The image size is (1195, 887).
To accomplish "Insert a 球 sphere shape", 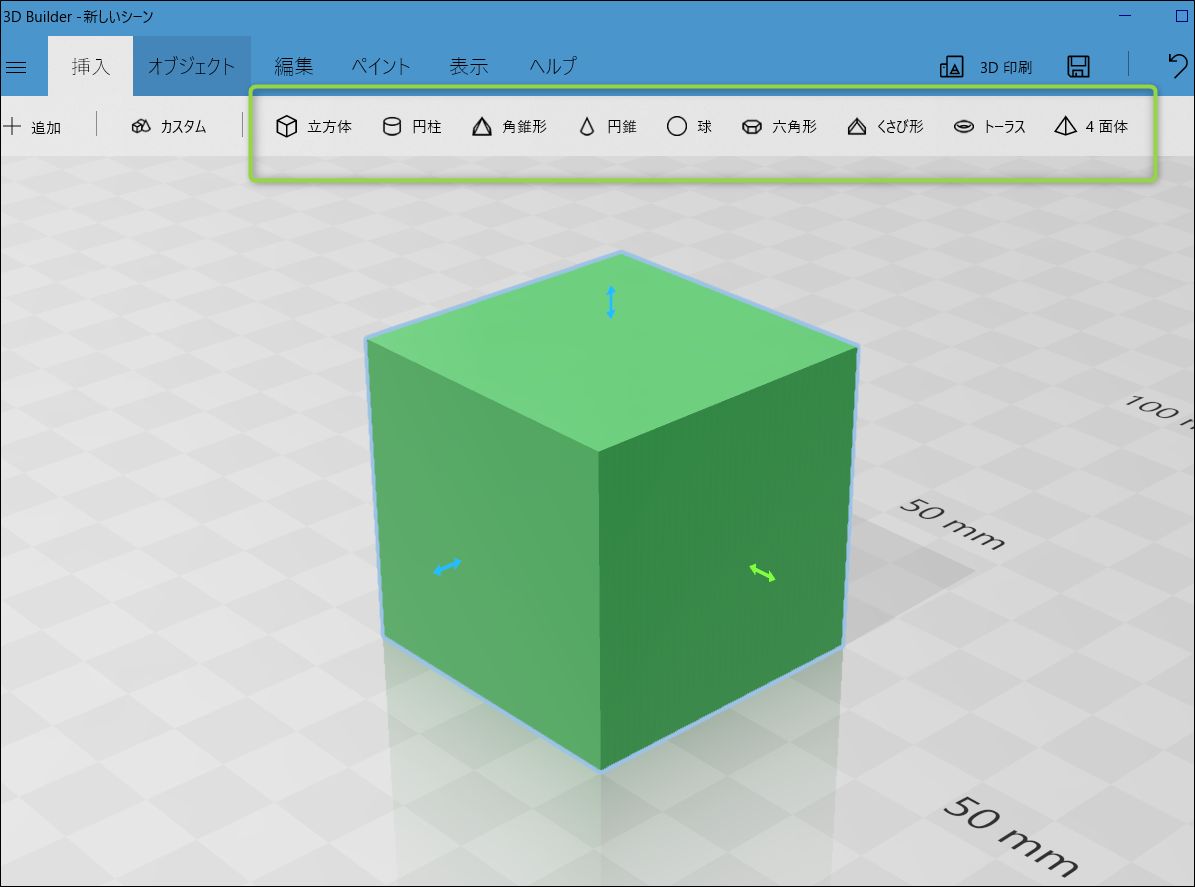I will click(x=689, y=126).
